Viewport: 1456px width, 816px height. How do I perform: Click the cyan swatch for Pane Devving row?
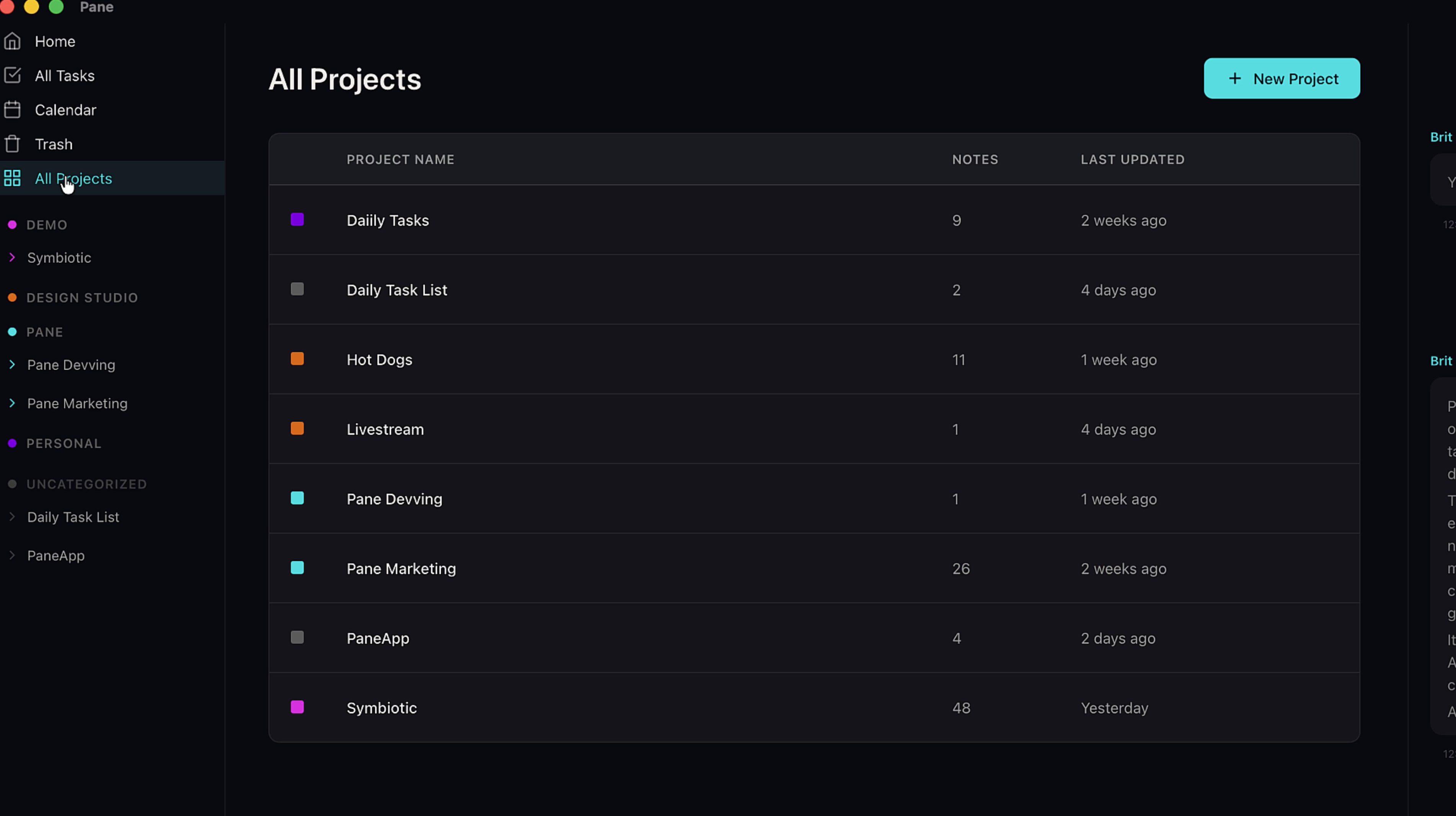[297, 498]
